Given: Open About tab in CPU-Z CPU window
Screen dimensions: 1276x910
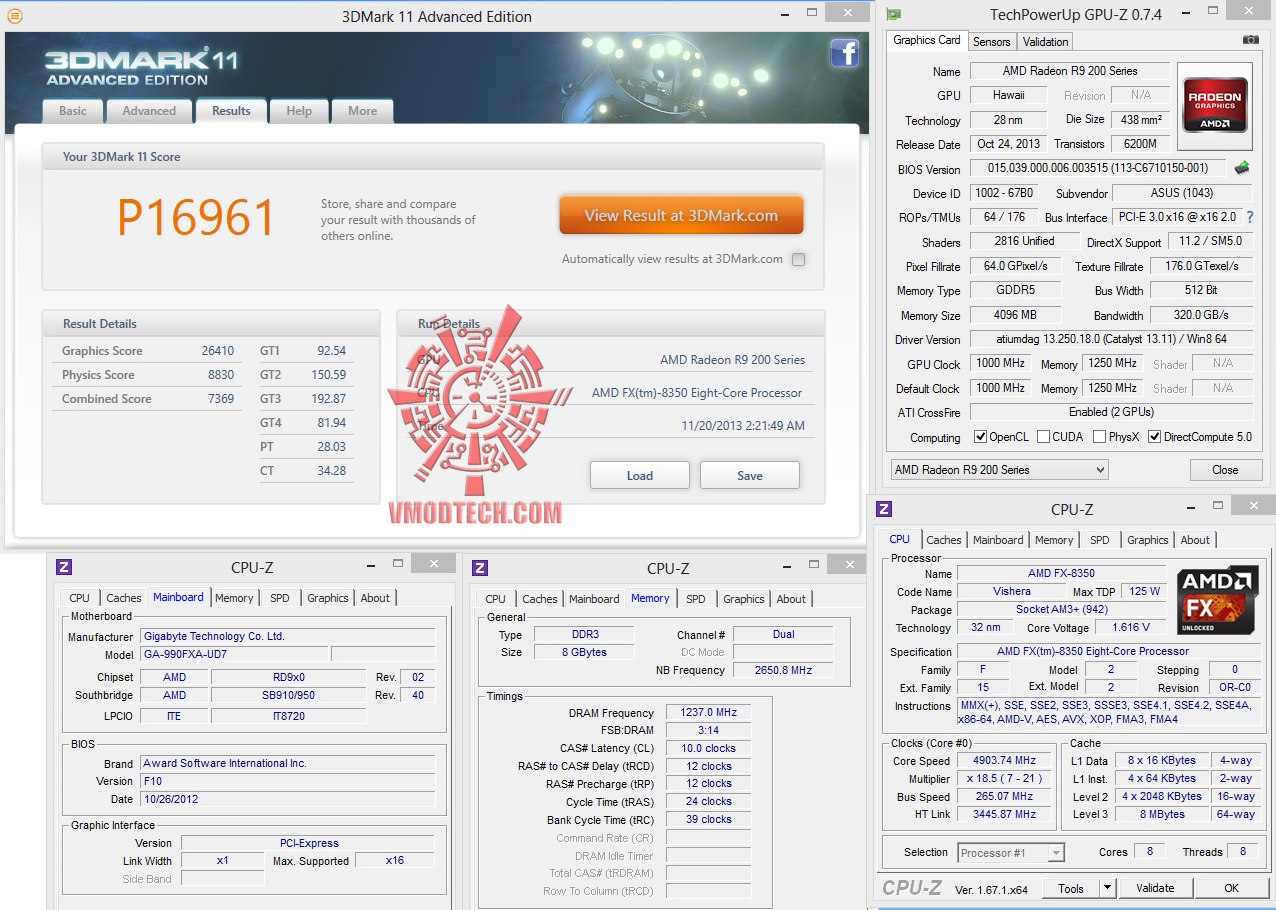Looking at the screenshot, I should click(x=1196, y=540).
